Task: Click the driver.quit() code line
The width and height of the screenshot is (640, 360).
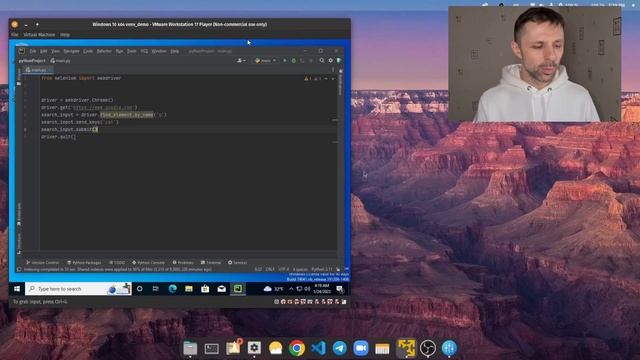Action: [x=58, y=137]
